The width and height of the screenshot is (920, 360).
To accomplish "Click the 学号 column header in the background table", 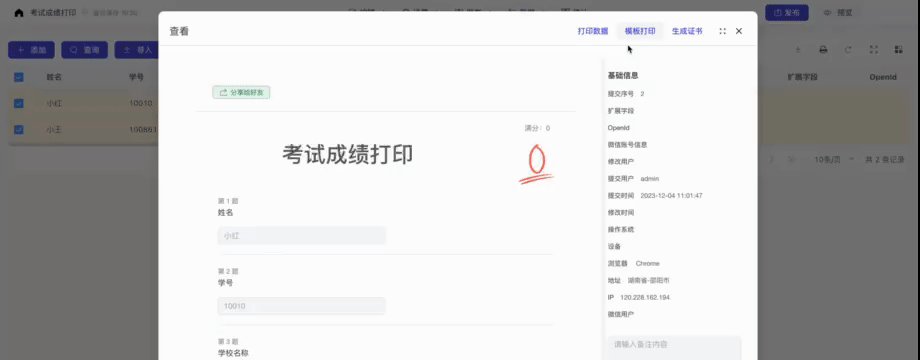I will click(x=136, y=77).
